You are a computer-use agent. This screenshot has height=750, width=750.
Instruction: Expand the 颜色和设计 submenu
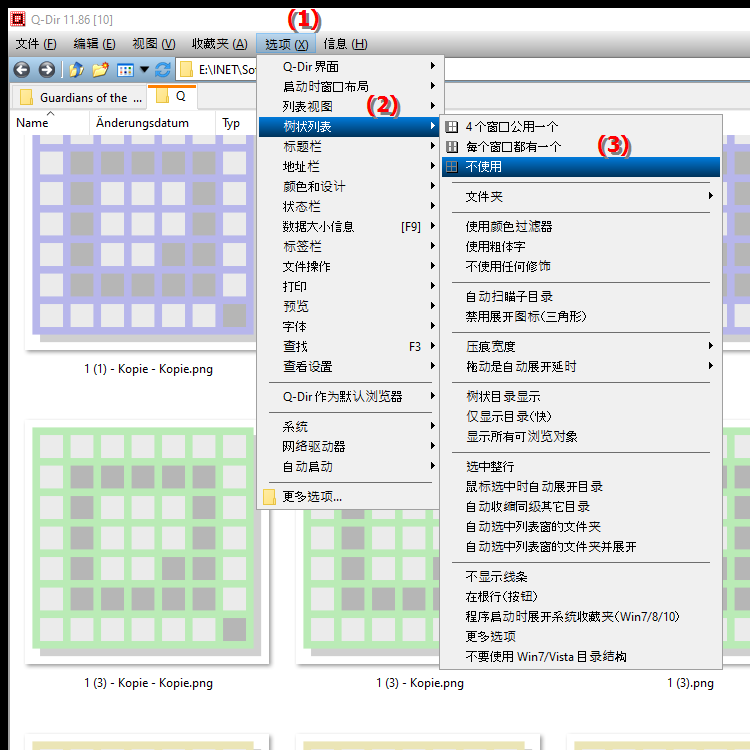349,187
